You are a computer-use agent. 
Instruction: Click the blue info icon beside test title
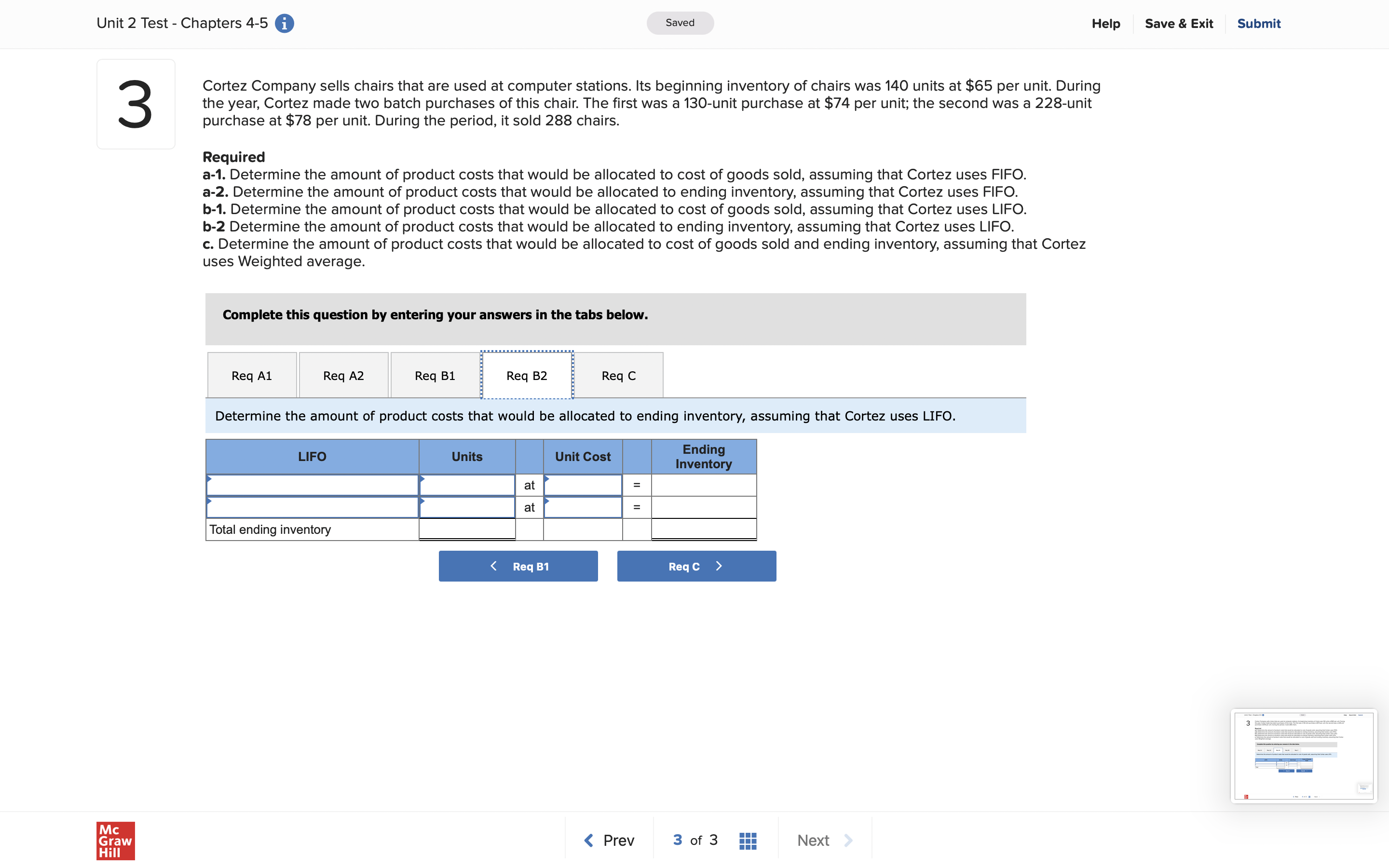(x=284, y=24)
